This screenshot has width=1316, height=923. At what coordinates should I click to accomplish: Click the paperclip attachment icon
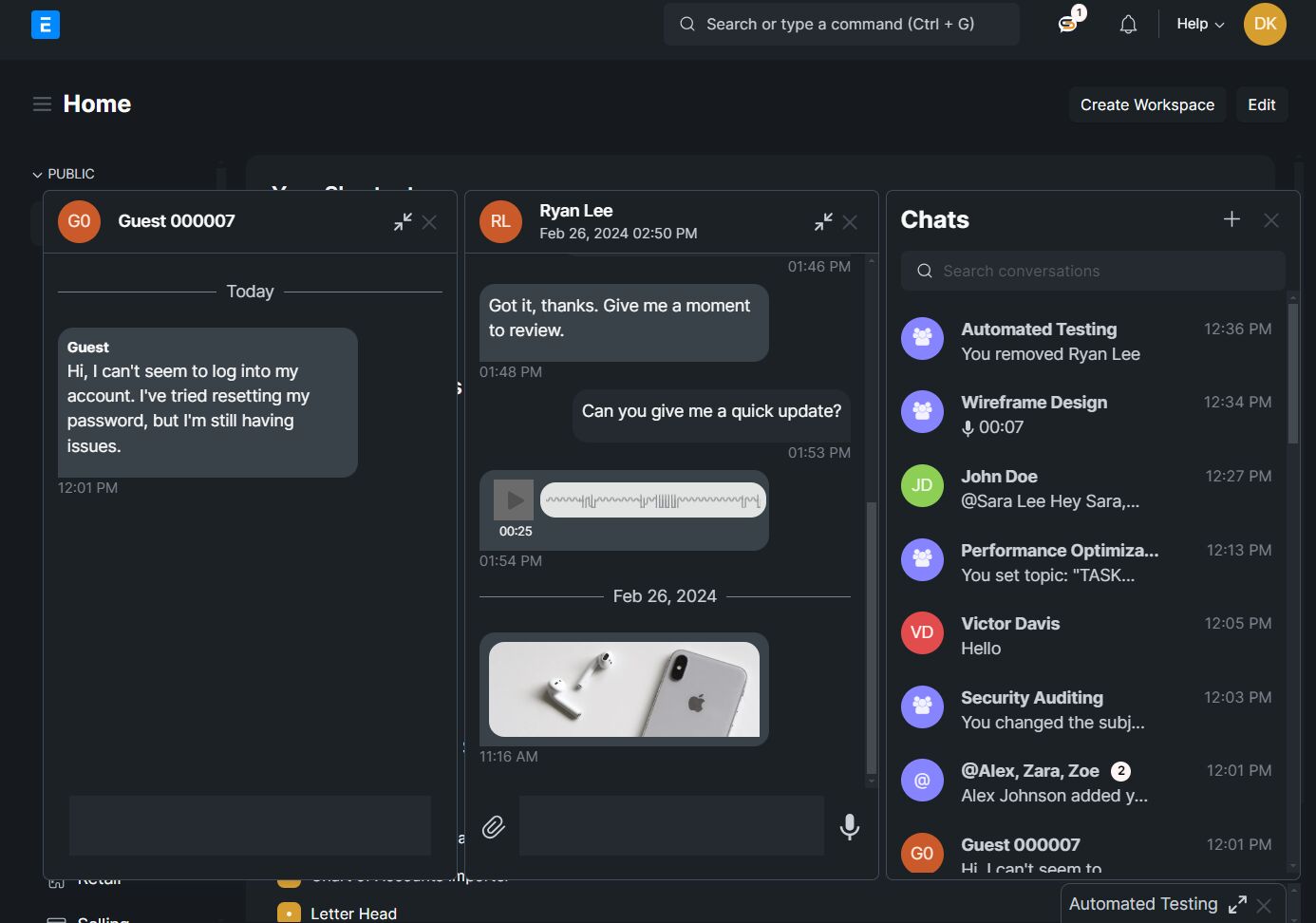[493, 826]
